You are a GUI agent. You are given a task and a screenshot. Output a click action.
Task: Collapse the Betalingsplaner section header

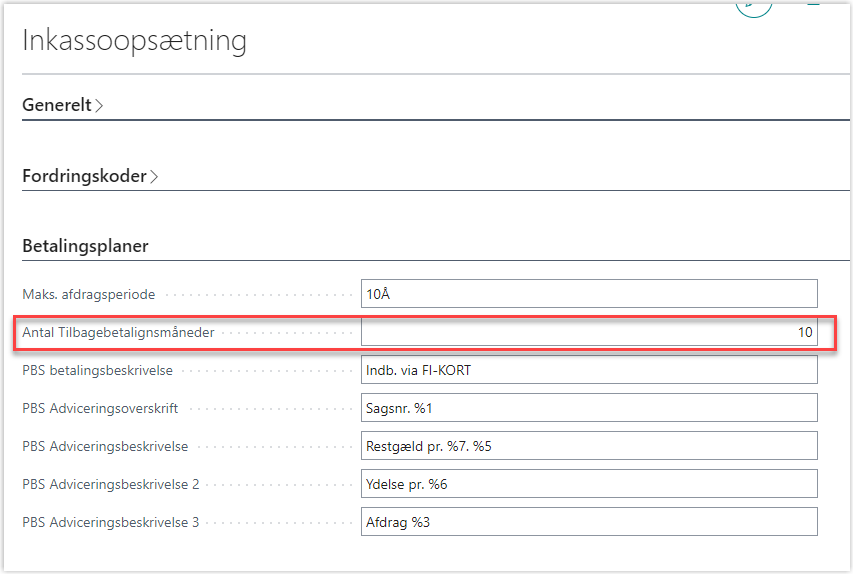tap(86, 246)
